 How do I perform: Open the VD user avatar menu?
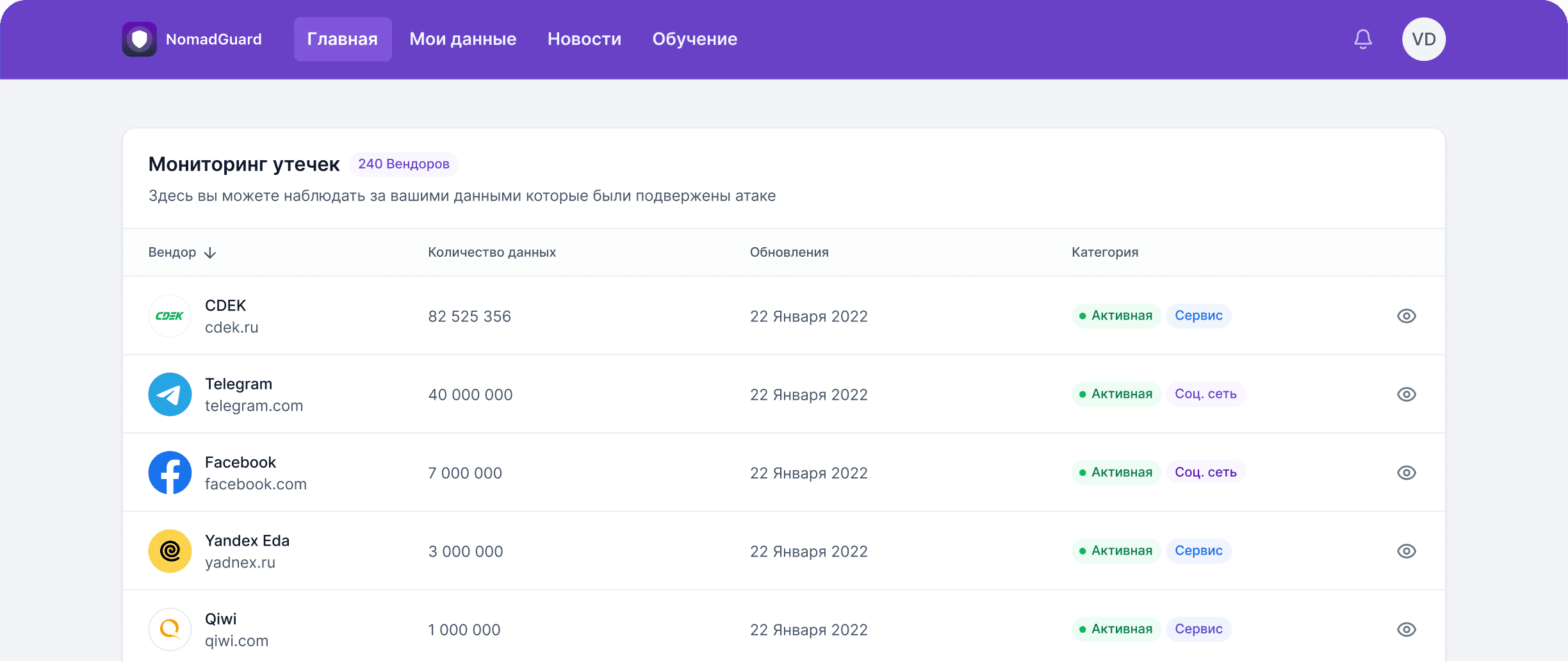(x=1424, y=39)
